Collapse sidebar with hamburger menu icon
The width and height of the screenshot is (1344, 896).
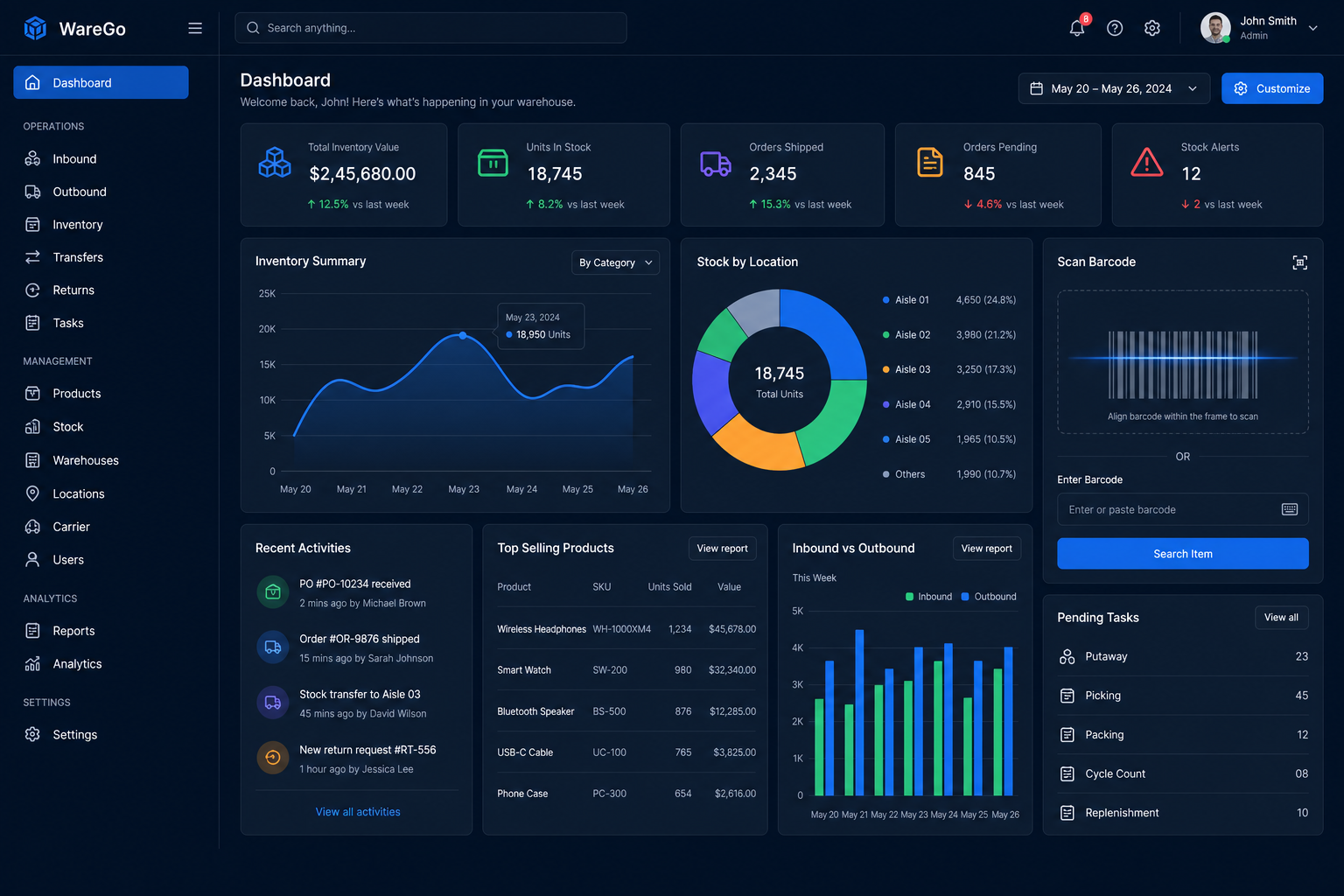click(x=195, y=28)
